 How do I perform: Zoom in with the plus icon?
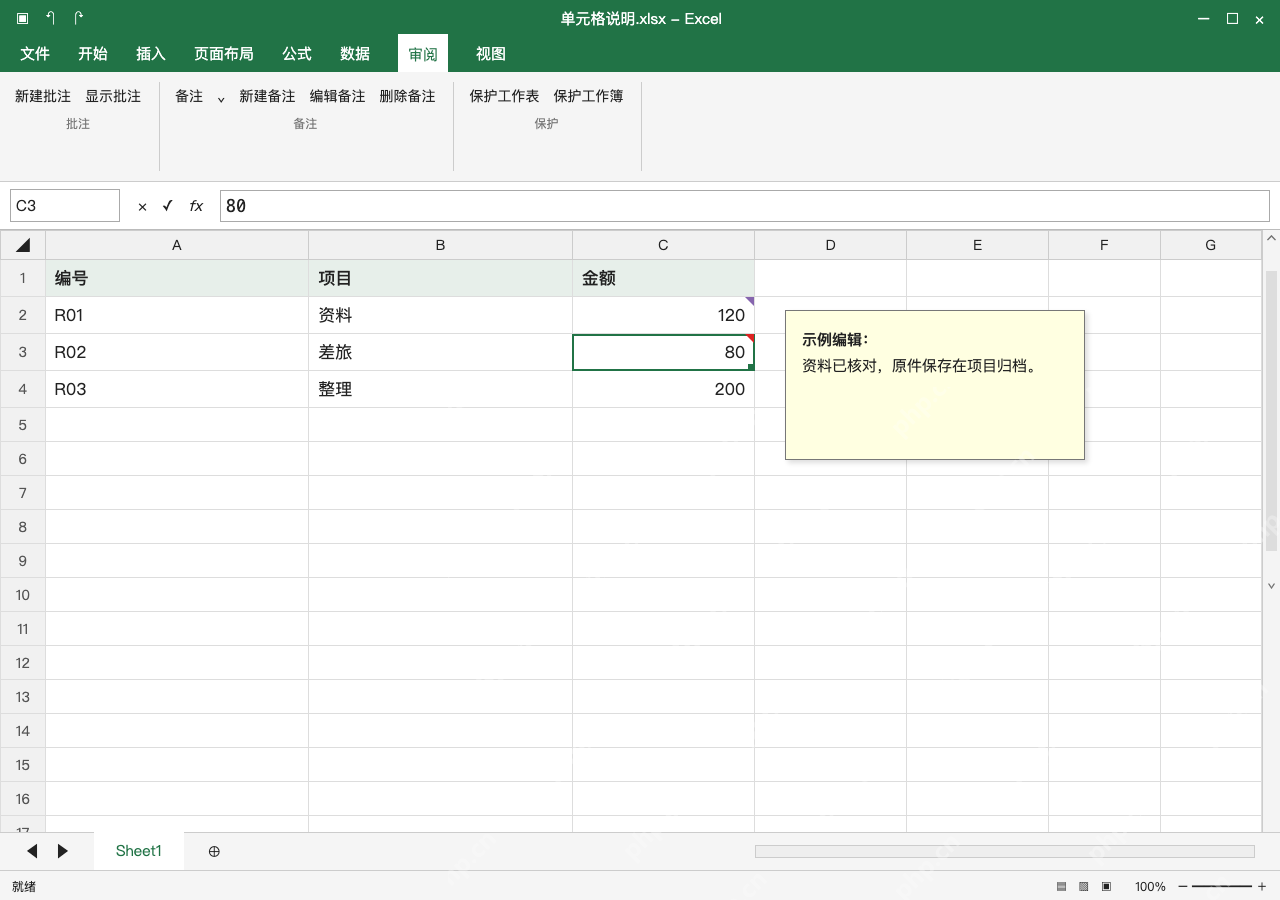point(1262,886)
